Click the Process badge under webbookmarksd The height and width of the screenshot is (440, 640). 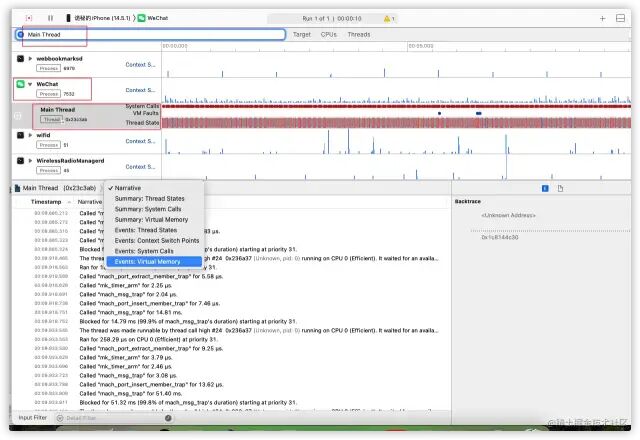click(49, 69)
